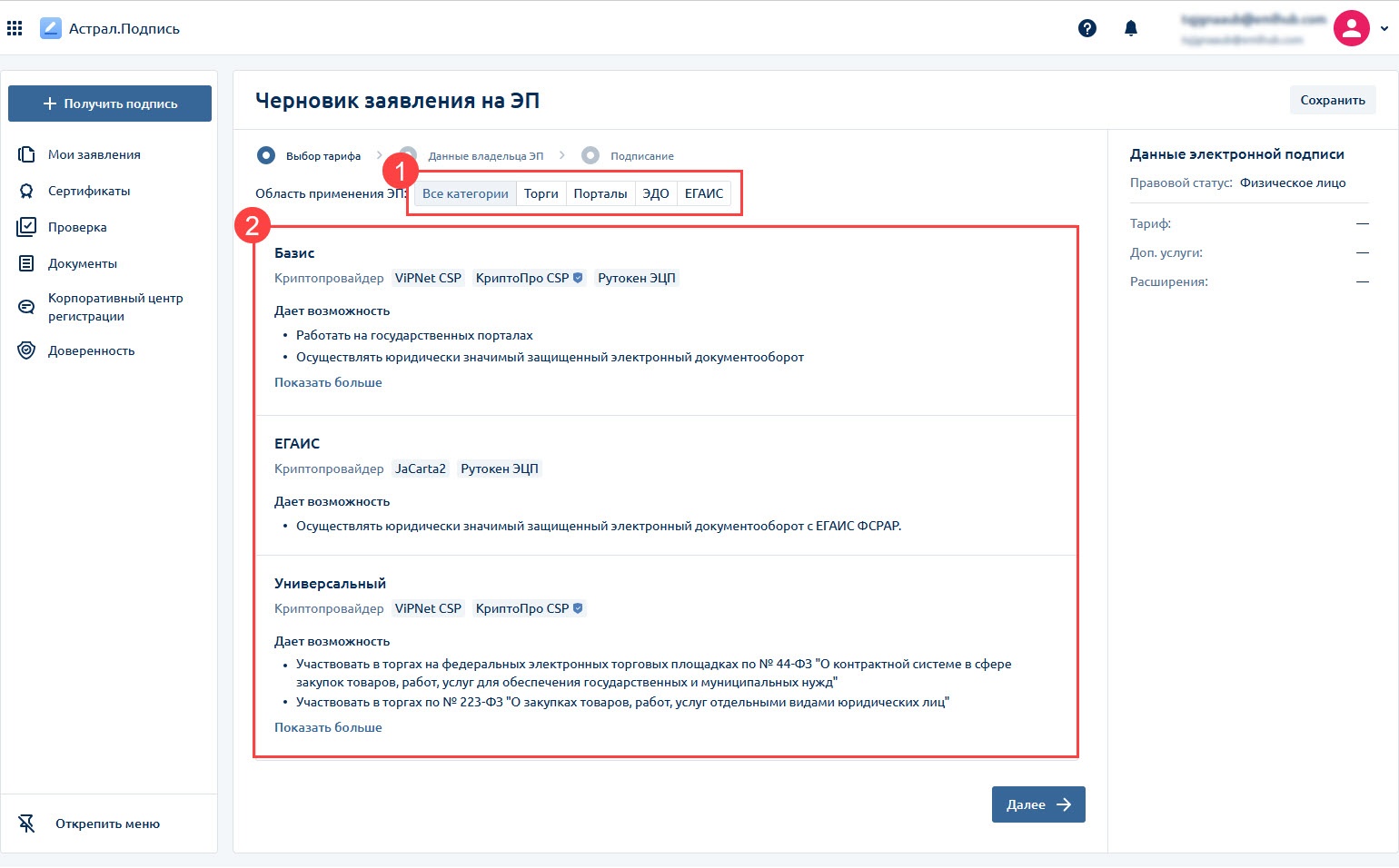Click ViPNet CSP tag in Базис

point(428,278)
